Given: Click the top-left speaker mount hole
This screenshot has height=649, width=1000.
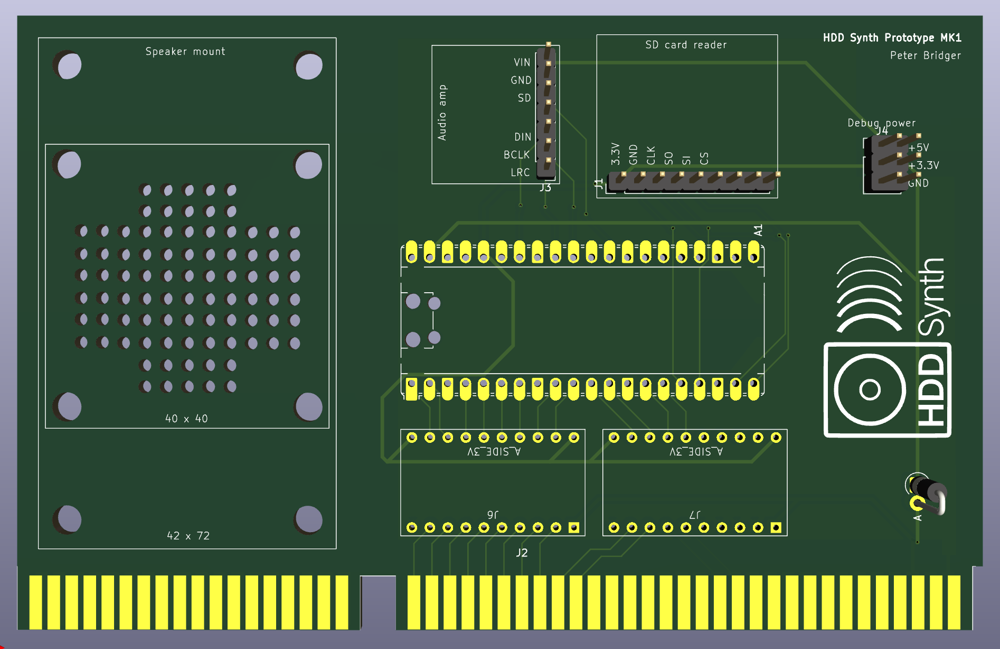Looking at the screenshot, I should coord(69,67).
